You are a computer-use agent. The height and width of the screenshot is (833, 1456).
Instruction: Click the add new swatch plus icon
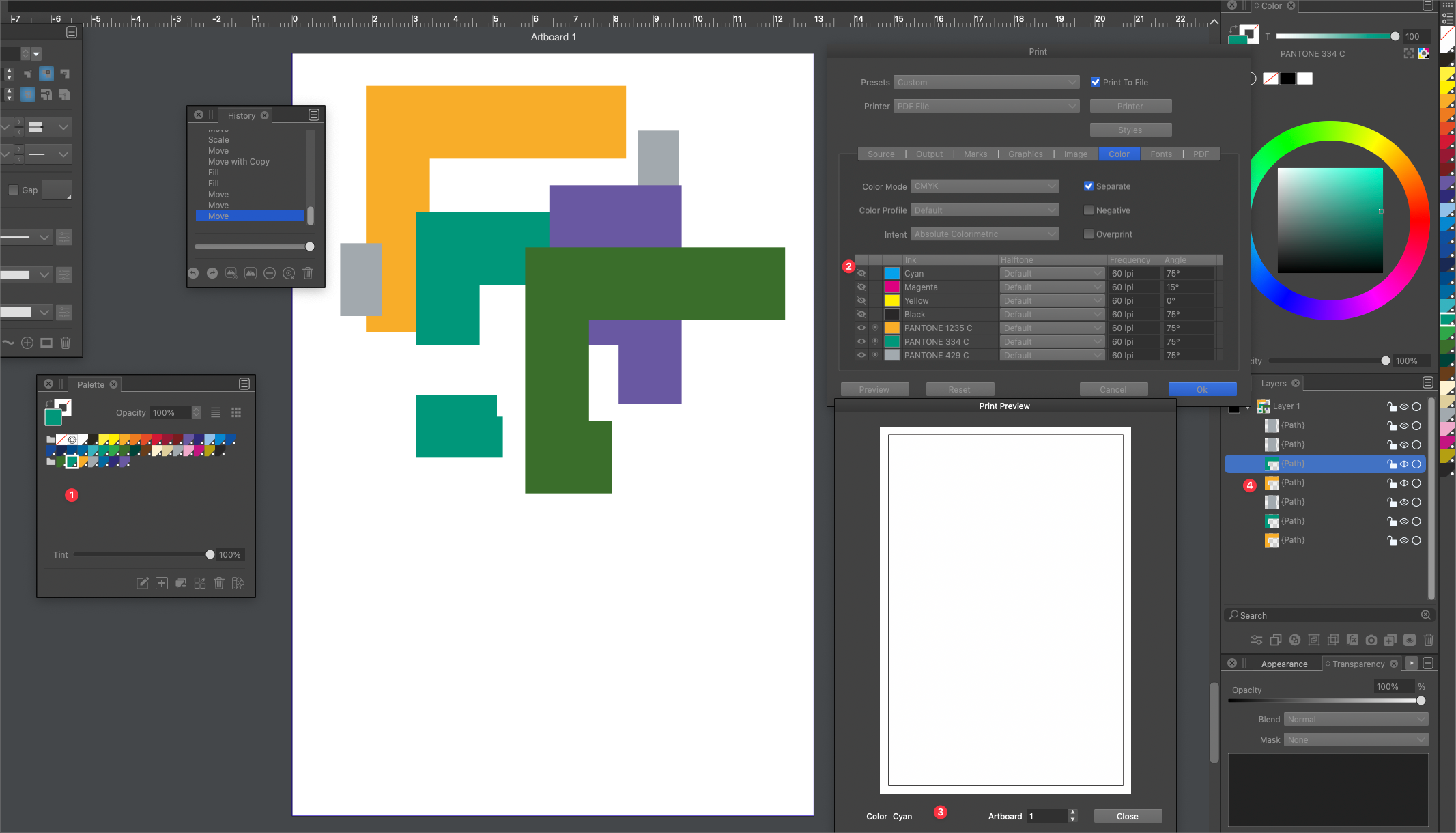click(162, 583)
